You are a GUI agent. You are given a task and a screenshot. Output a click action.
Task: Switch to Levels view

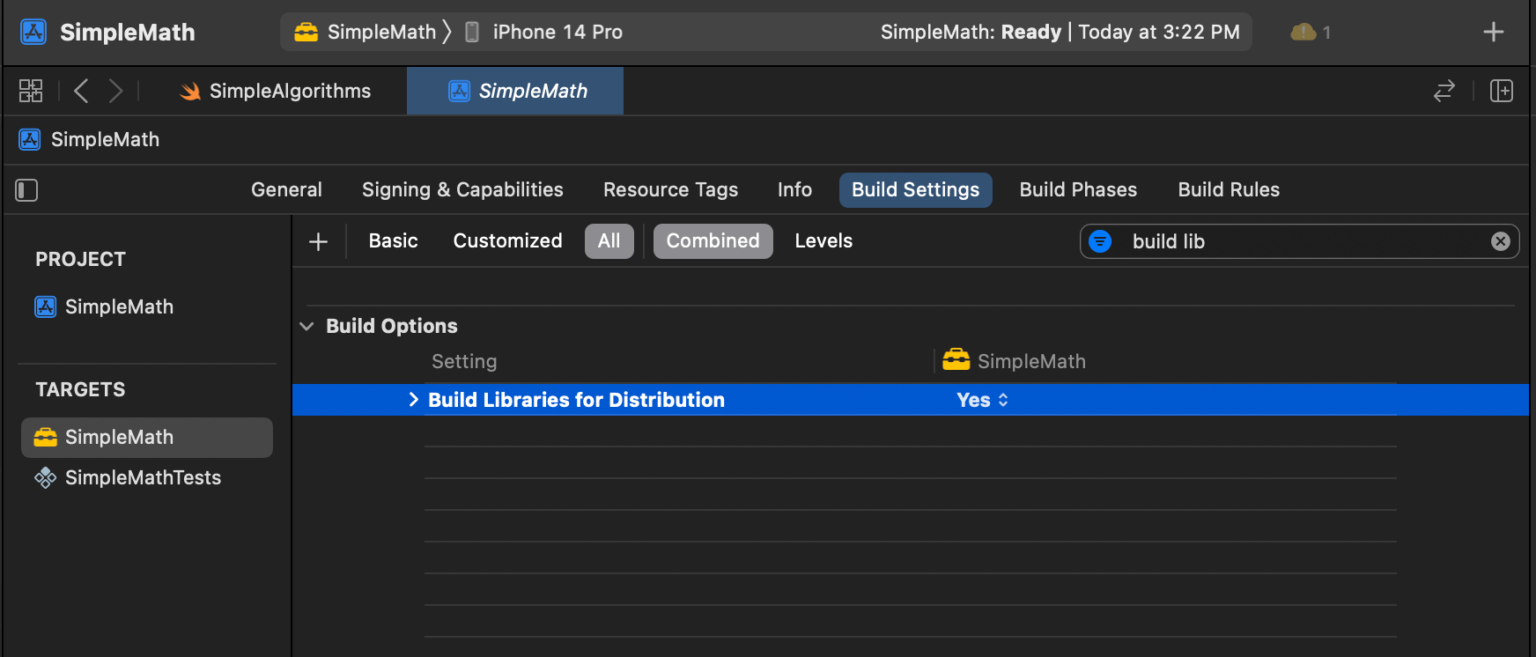823,241
